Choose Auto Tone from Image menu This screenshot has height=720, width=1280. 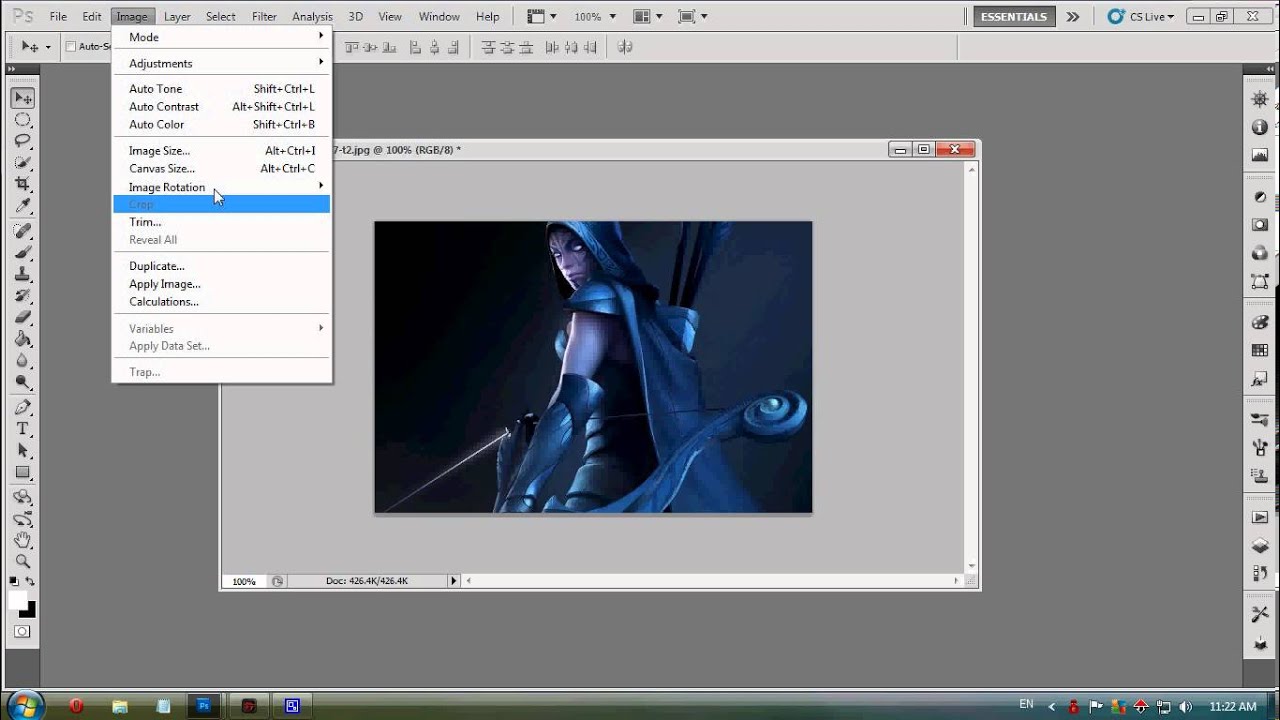click(221, 89)
